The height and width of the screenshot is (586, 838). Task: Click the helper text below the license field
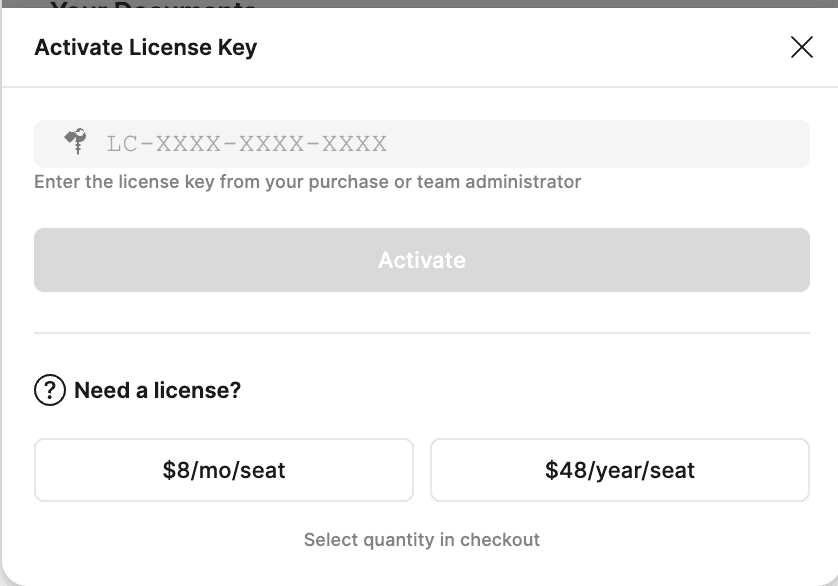[307, 182]
